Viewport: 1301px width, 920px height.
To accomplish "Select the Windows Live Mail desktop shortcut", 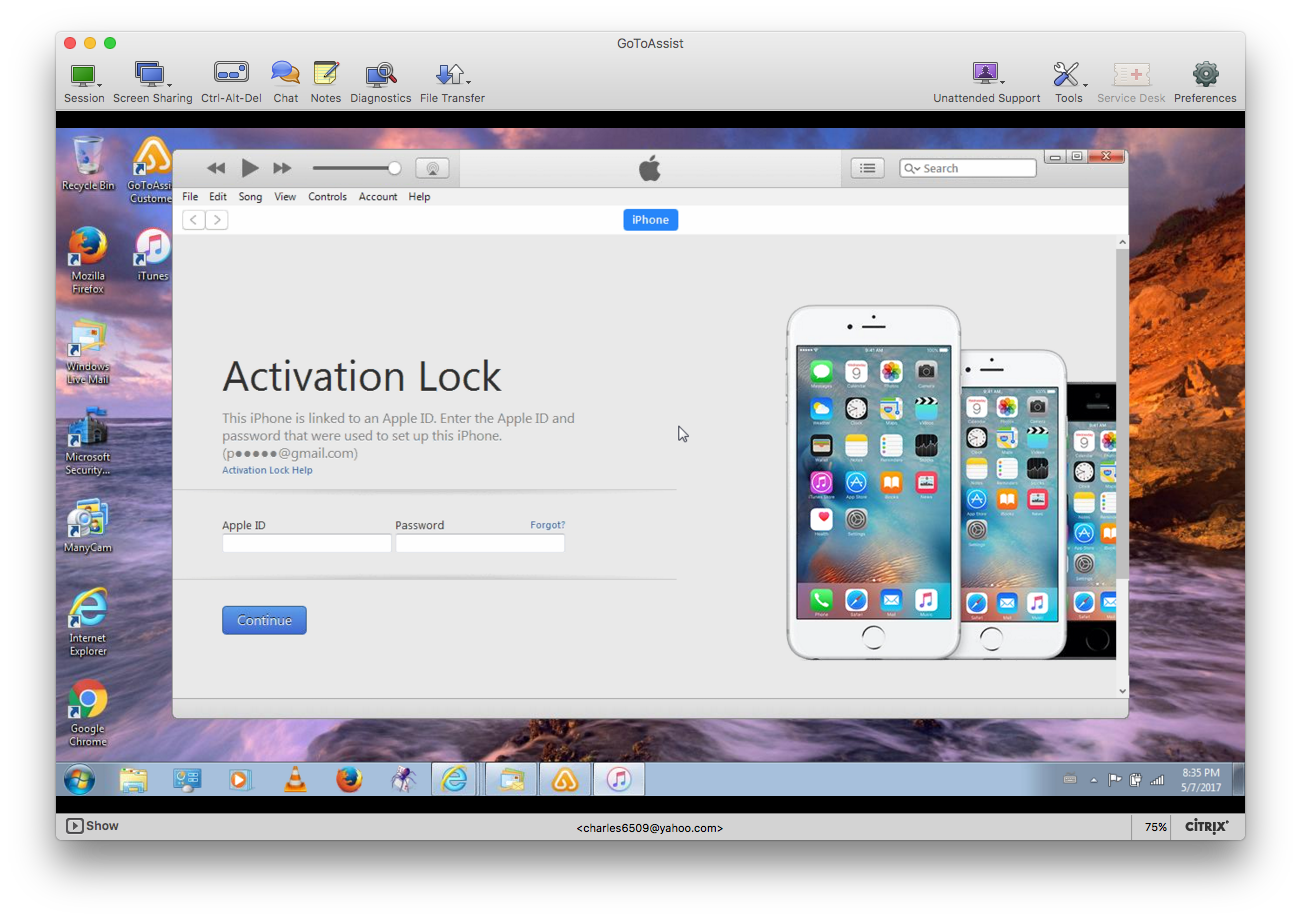I will coord(88,352).
